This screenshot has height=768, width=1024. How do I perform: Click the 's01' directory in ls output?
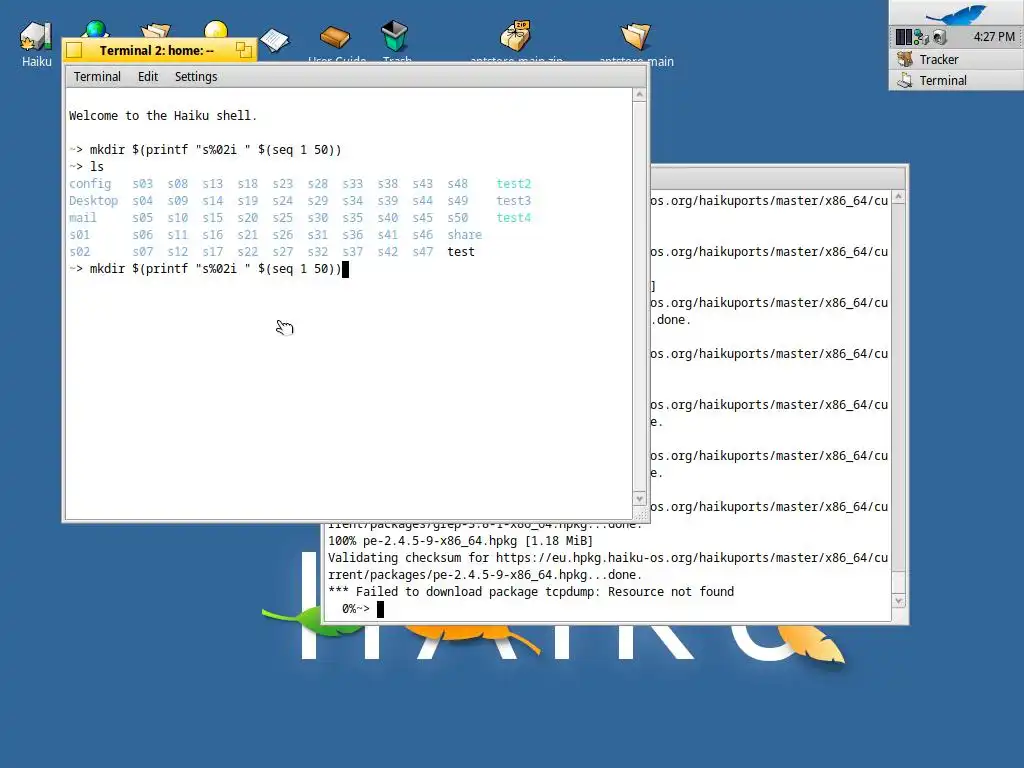[79, 234]
